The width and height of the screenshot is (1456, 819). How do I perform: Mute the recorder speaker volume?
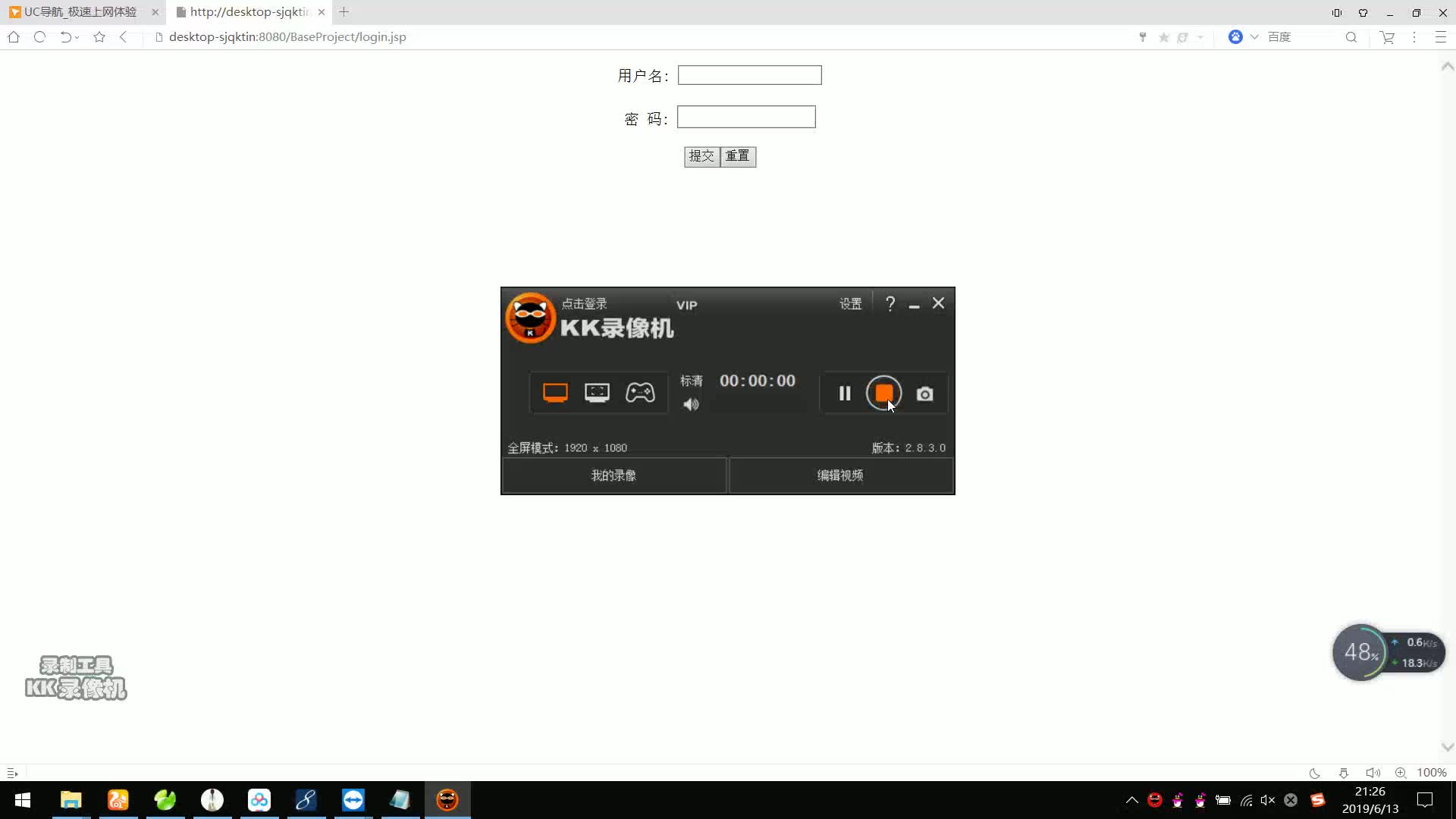click(x=691, y=404)
